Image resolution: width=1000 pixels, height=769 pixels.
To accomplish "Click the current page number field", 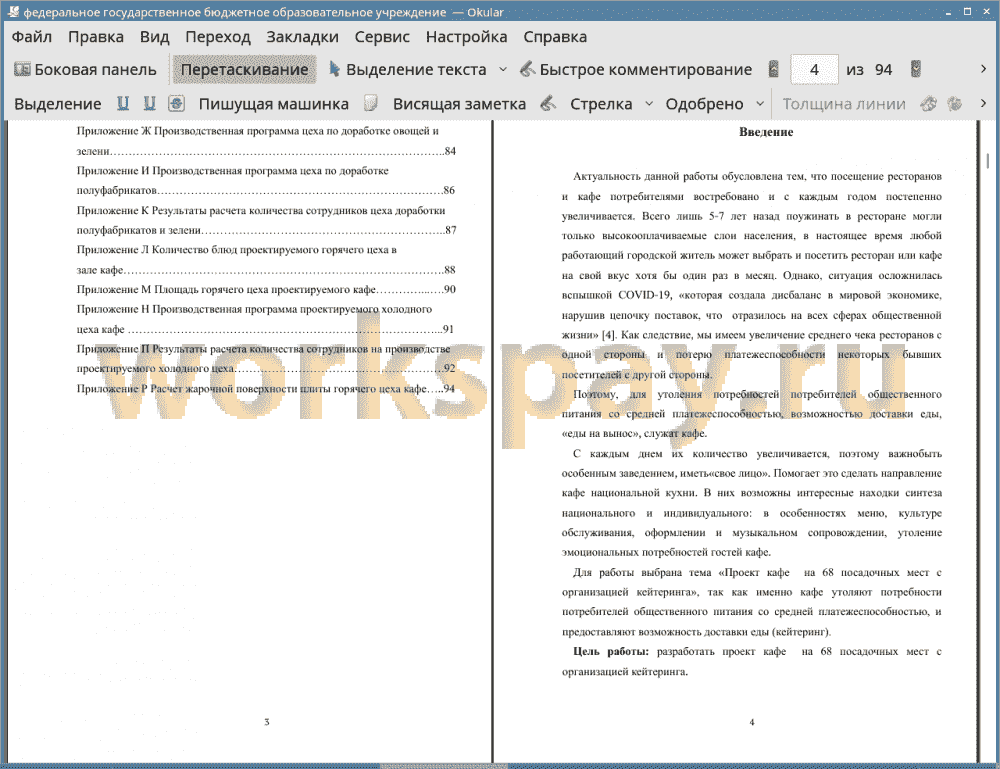I will tap(814, 70).
